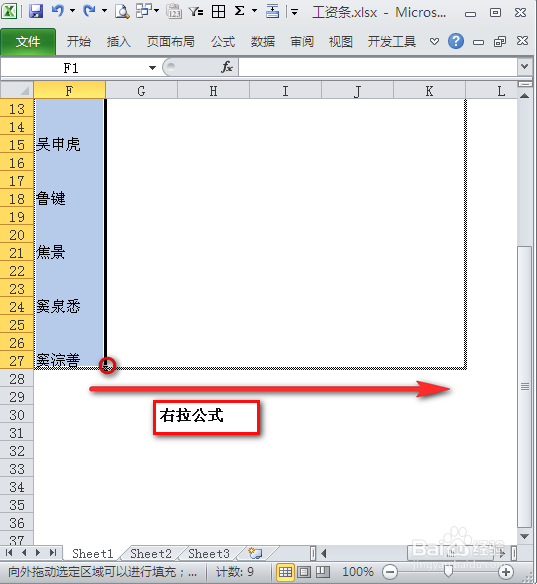Go to previous sheet navigation arrow
This screenshot has height=584, width=537.
click(24, 552)
